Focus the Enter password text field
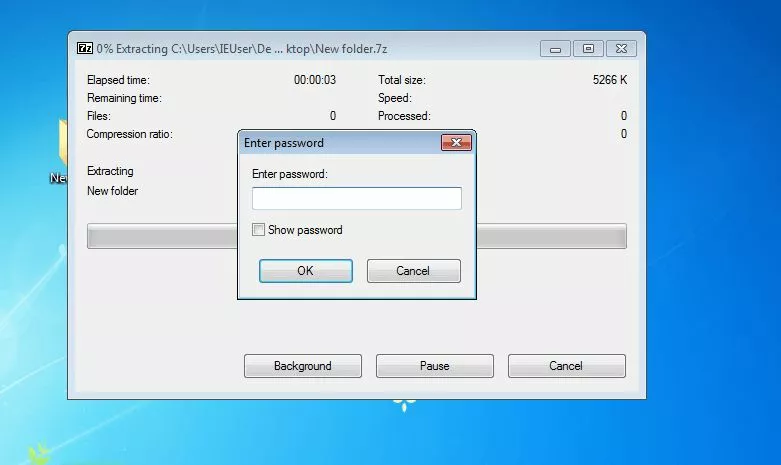Image resolution: width=781 pixels, height=465 pixels. [x=357, y=198]
